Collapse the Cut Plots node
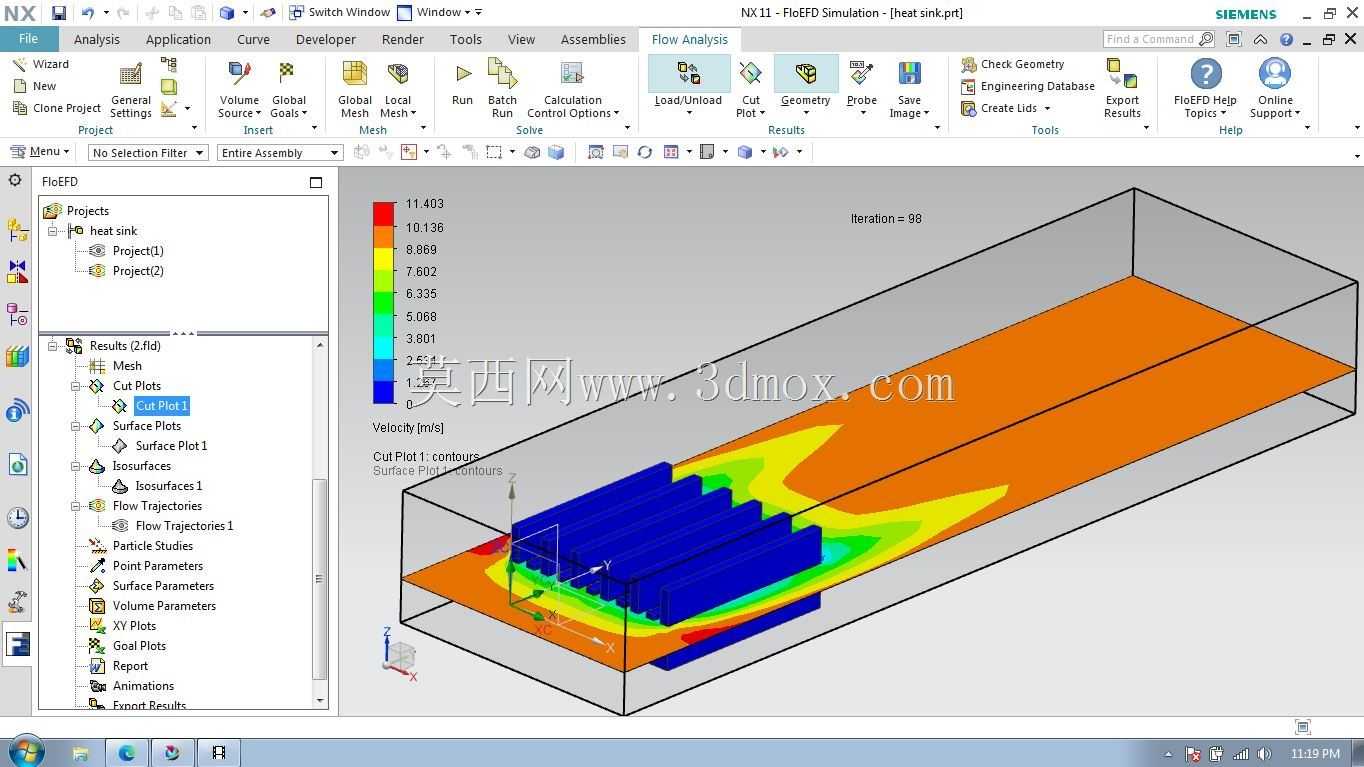 (x=76, y=386)
